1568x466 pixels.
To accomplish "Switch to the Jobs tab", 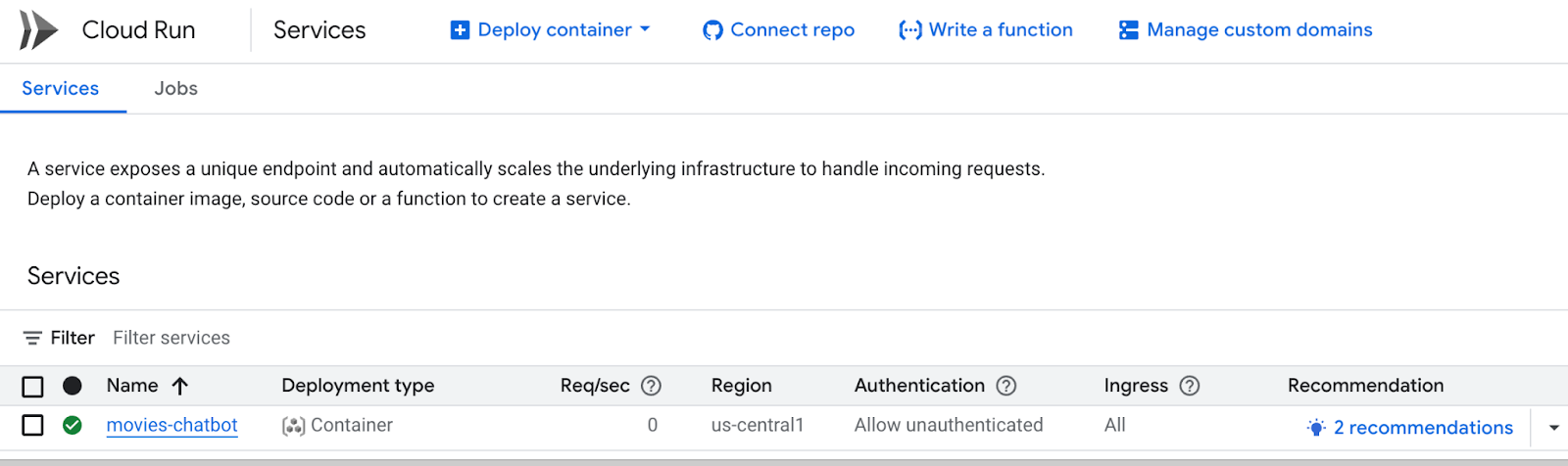I will [176, 88].
